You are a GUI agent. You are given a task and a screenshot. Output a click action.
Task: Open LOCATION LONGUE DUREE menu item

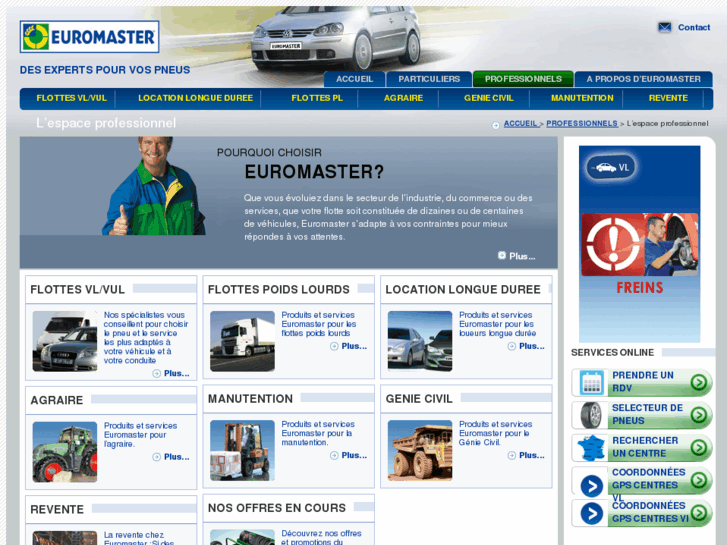pos(195,98)
